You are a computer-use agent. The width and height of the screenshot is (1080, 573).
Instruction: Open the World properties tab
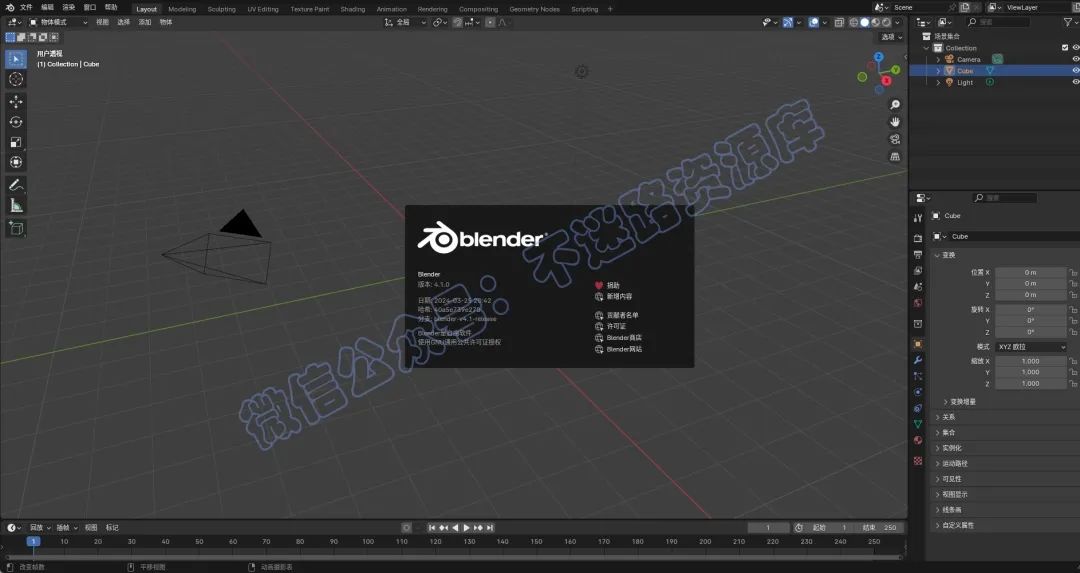tap(917, 303)
